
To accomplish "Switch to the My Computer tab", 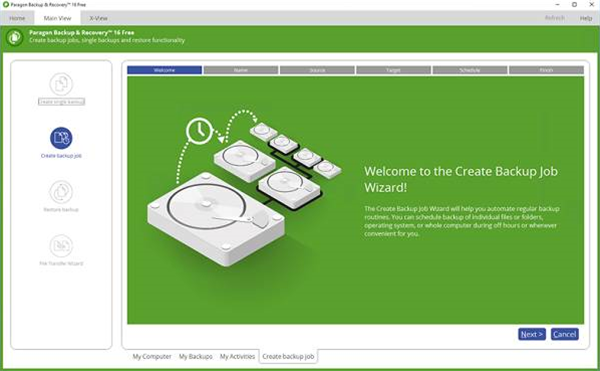I will pos(152,356).
